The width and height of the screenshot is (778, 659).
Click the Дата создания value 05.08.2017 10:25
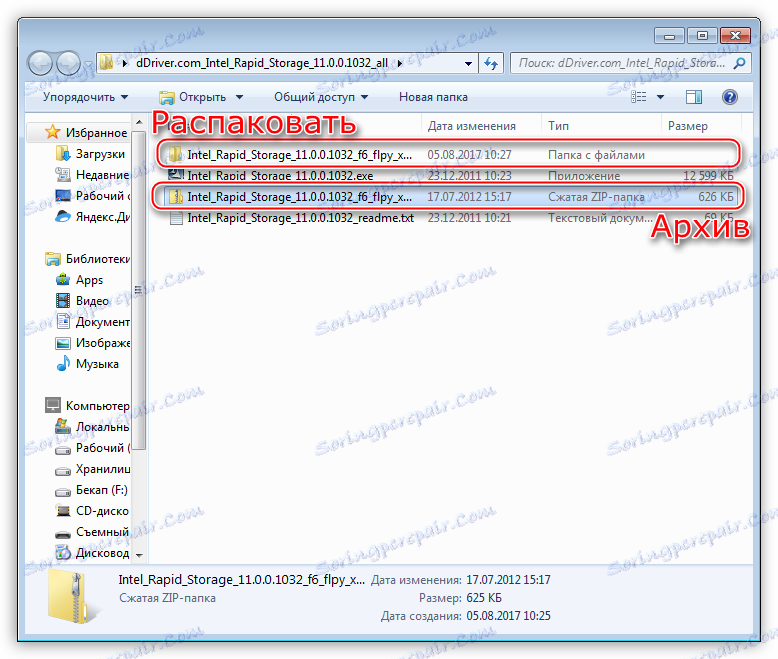[x=509, y=616]
